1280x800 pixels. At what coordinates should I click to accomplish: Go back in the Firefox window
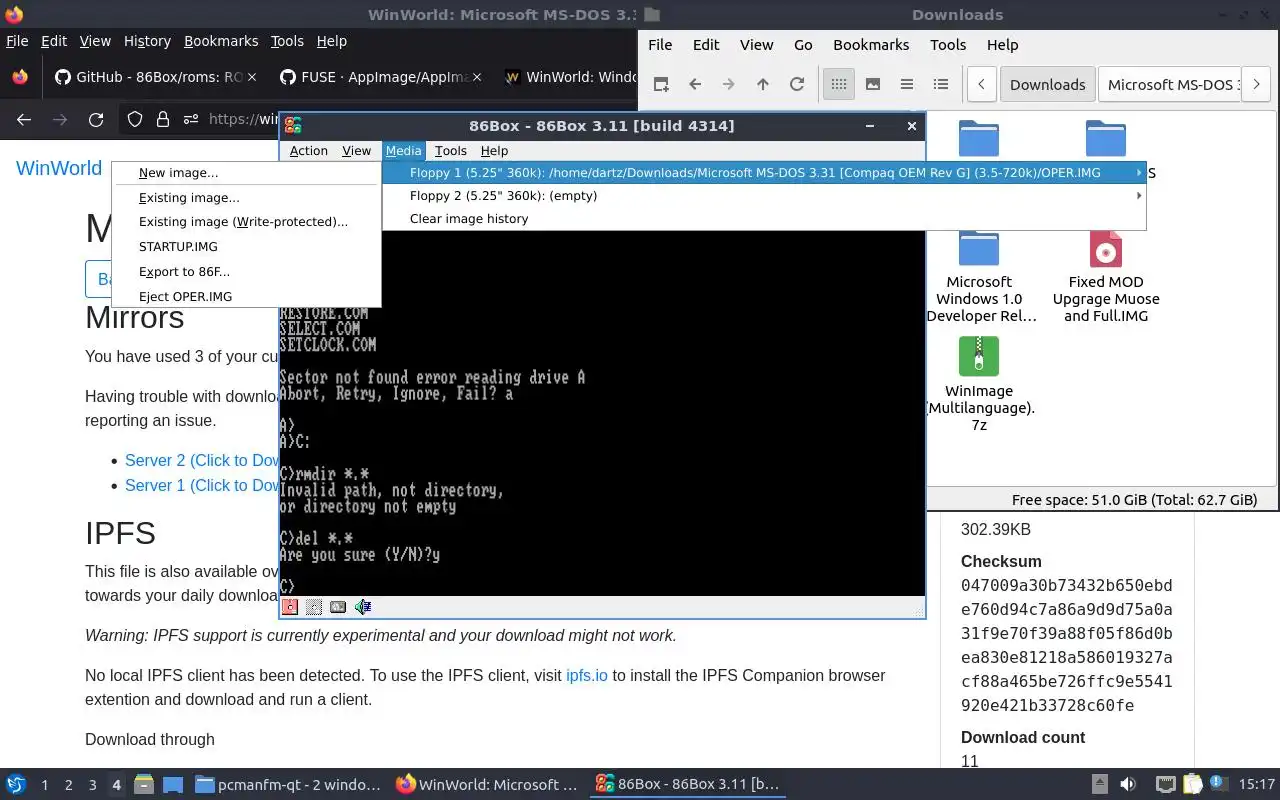tap(24, 119)
